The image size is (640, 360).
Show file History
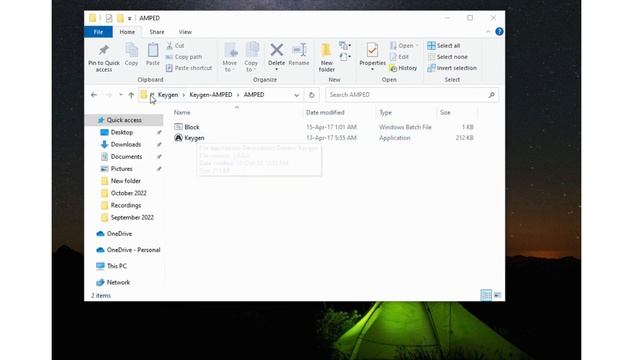tap(403, 68)
